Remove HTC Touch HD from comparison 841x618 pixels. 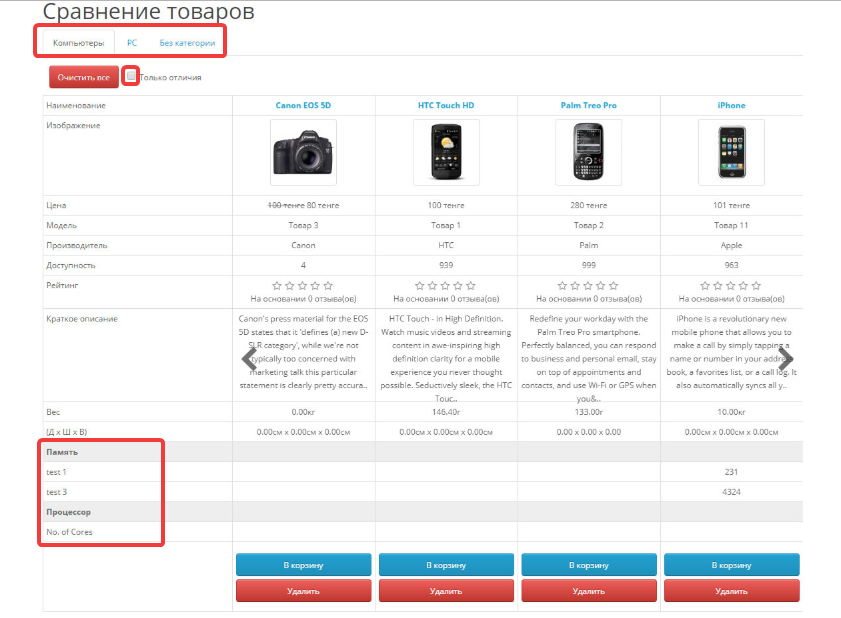pos(446,591)
